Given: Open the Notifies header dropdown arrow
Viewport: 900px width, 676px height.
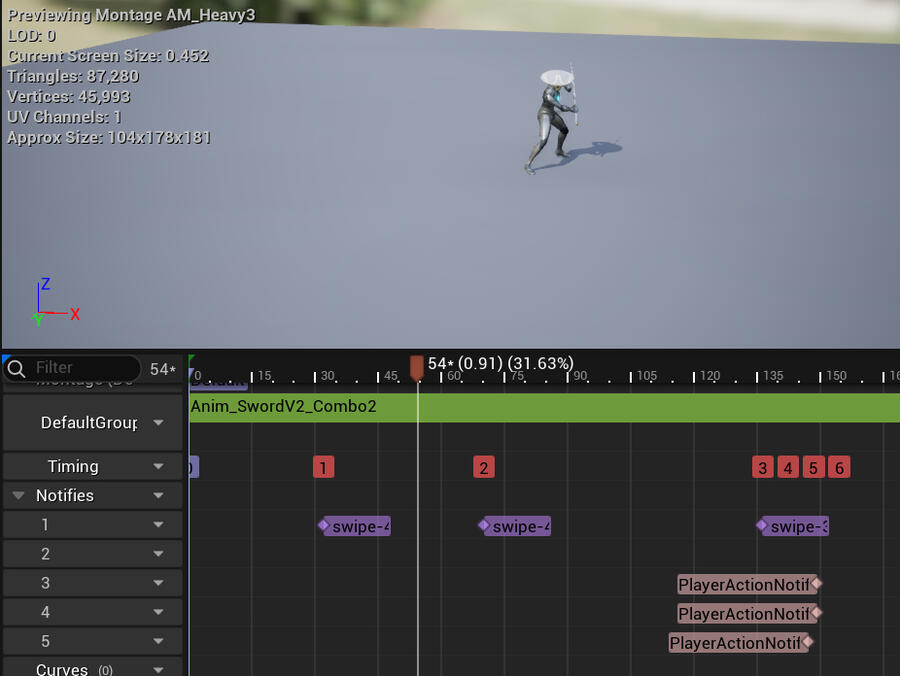Looking at the screenshot, I should pos(158,496).
